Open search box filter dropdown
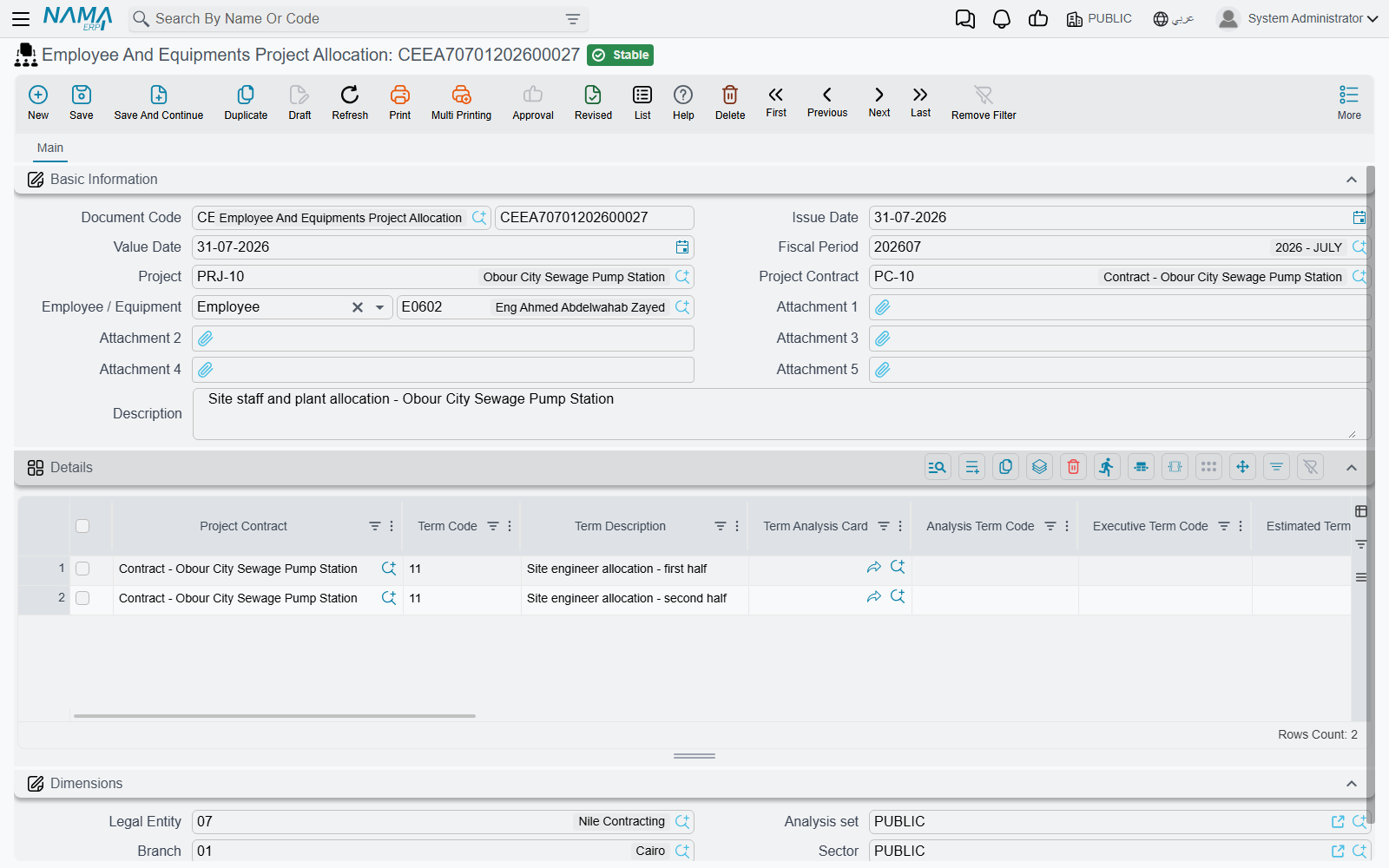 573,18
